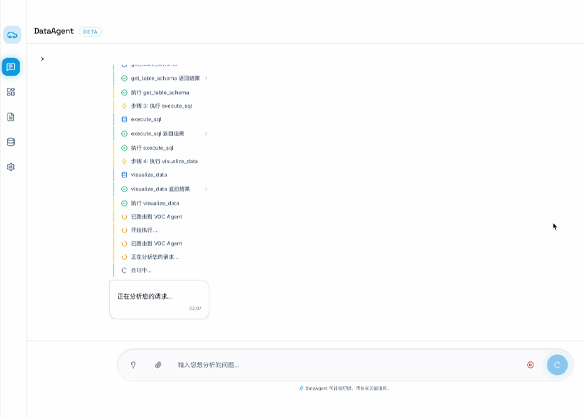Click green check icon beside execute_sql 返回结果
The width and height of the screenshot is (583, 418).
coord(124,134)
